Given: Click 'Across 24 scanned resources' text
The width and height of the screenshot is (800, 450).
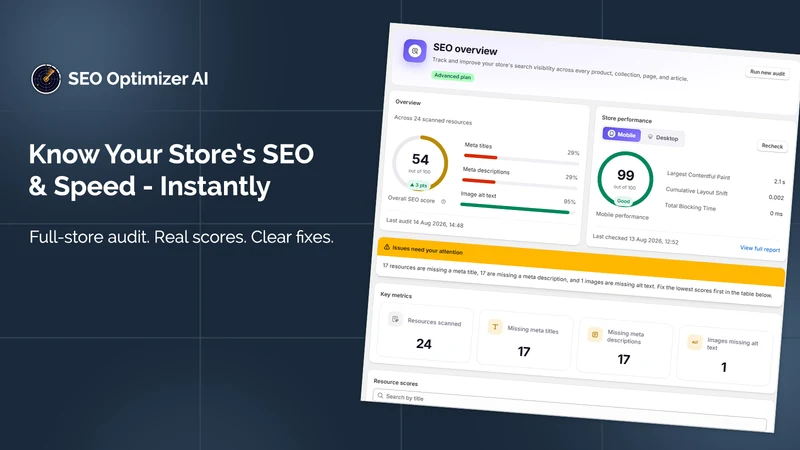Looking at the screenshot, I should (x=433, y=120).
